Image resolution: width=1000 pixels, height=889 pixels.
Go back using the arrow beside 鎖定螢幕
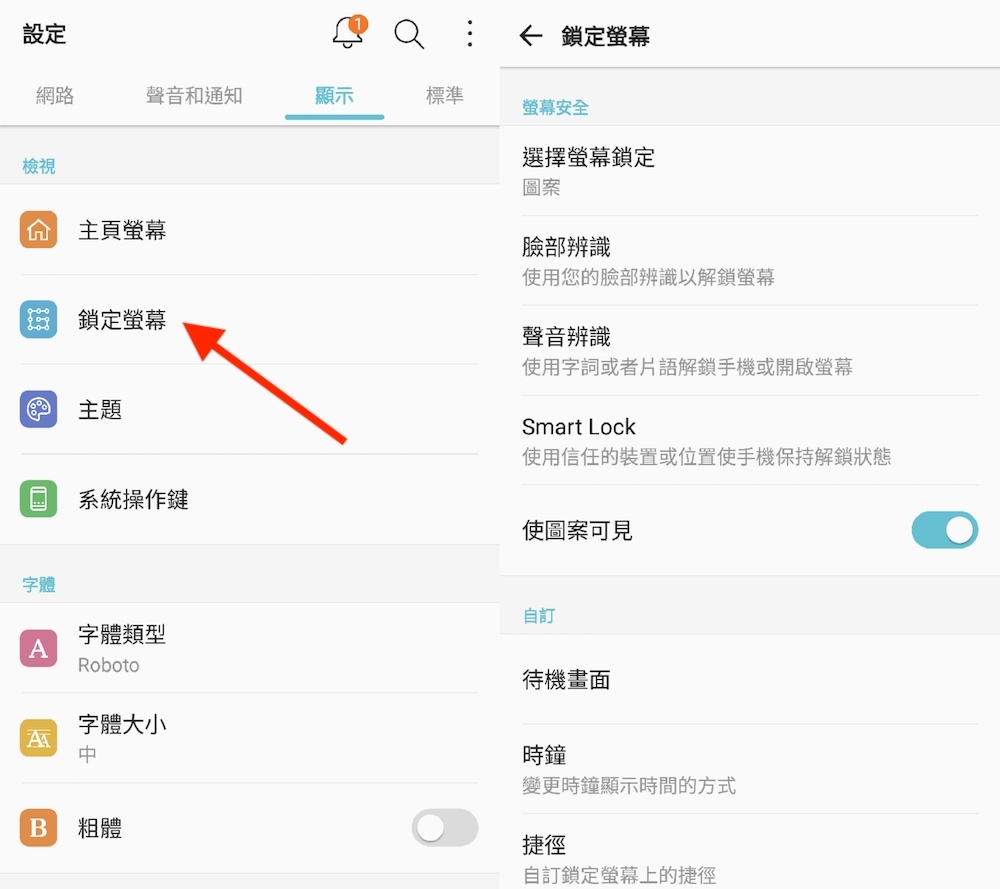531,36
